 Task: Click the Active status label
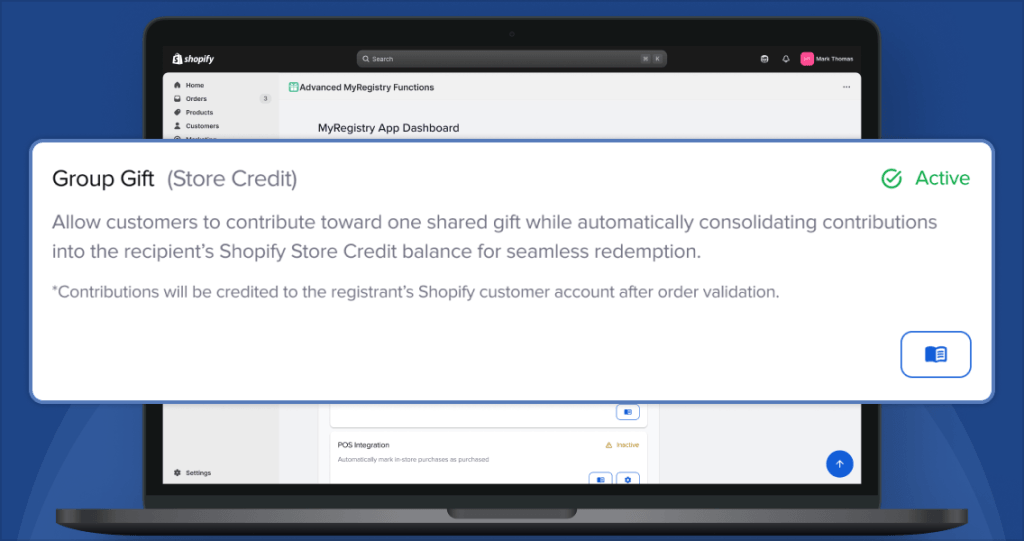coord(942,178)
